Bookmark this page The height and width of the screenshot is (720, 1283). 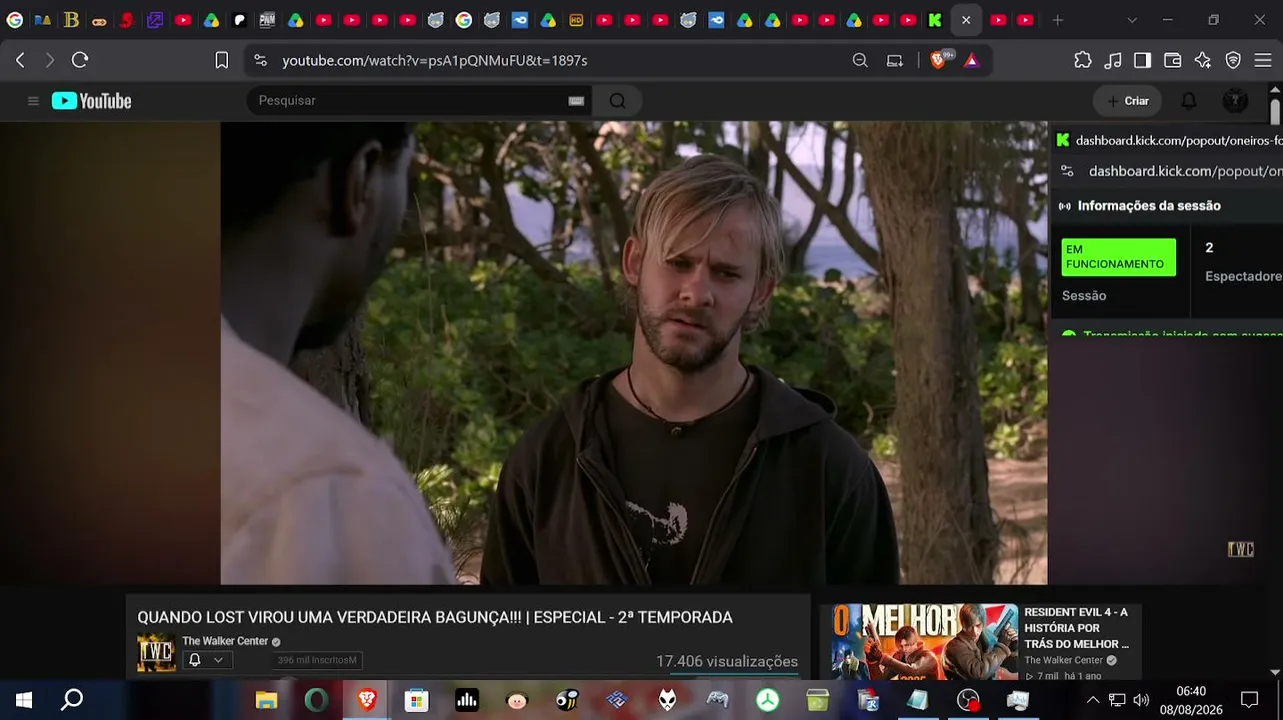click(222, 60)
